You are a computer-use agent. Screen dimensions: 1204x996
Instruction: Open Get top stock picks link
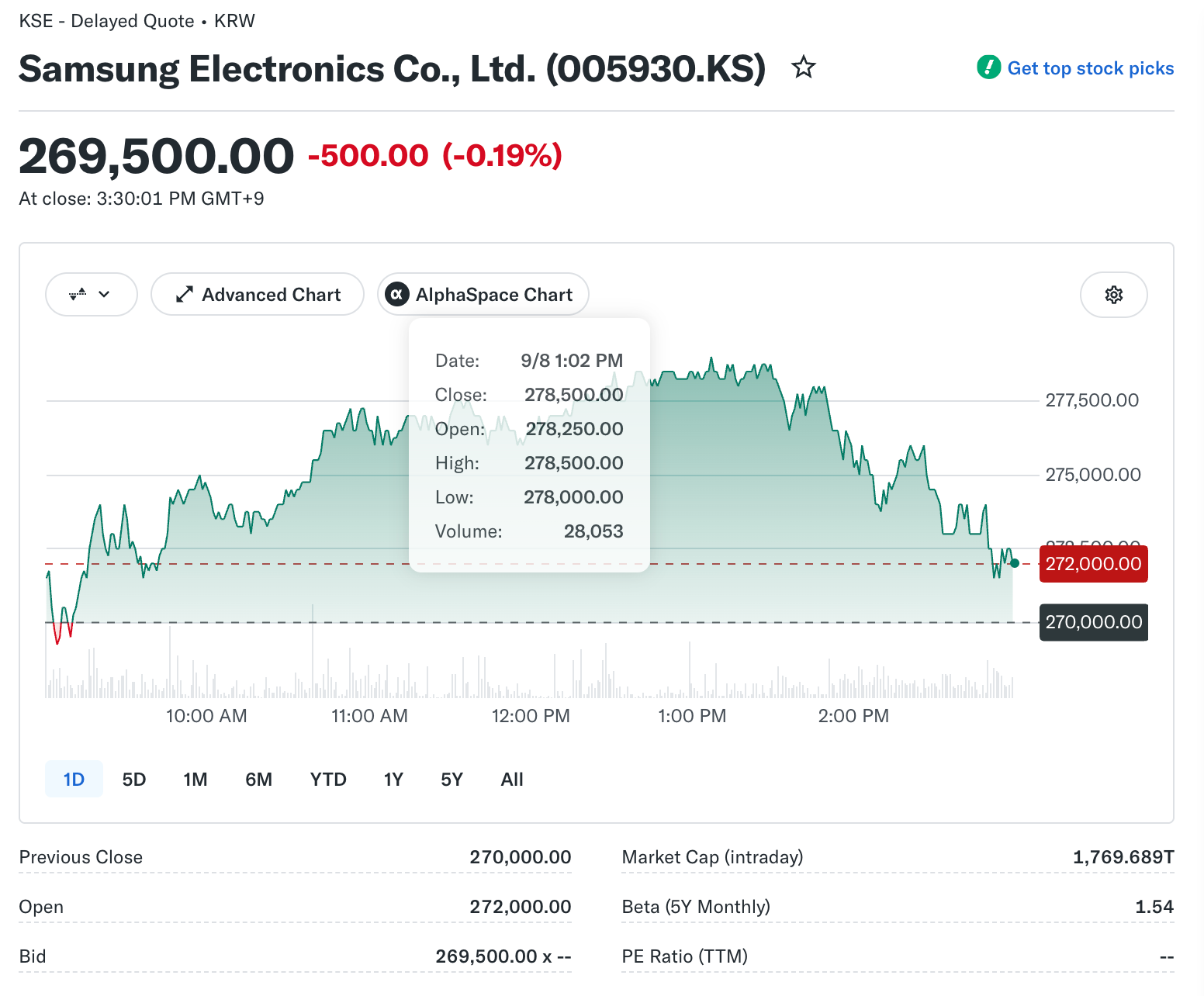pyautogui.click(x=1091, y=68)
